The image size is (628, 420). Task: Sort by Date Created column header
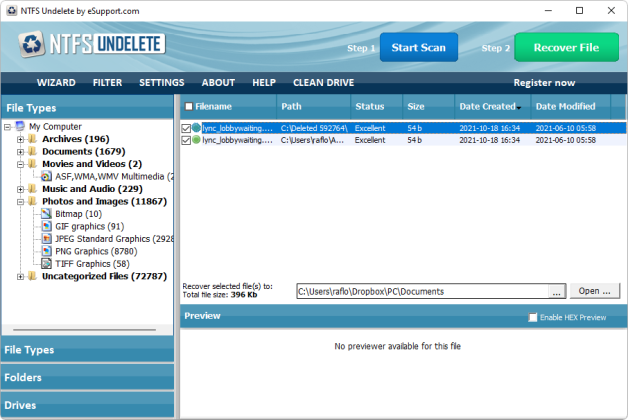tap(492, 107)
